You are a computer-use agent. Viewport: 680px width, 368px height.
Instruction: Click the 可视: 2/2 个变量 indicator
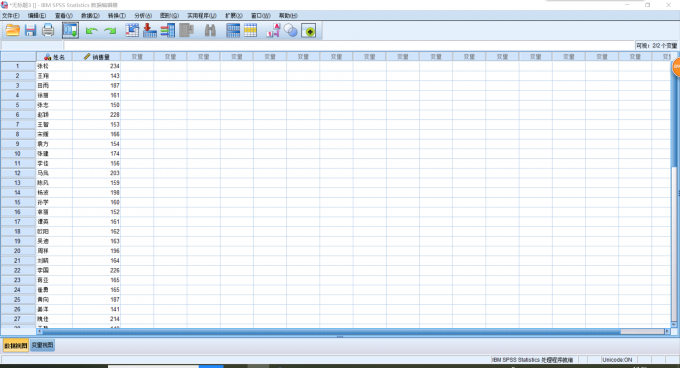[x=657, y=46]
